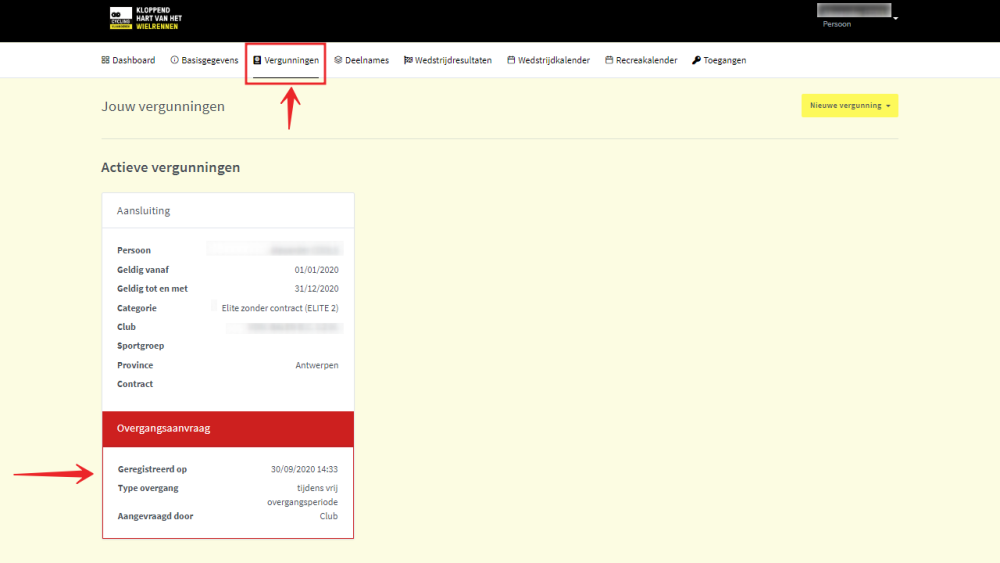Open the Wedstrijdresultaten tab
Image resolution: width=1000 pixels, height=563 pixels.
(448, 60)
